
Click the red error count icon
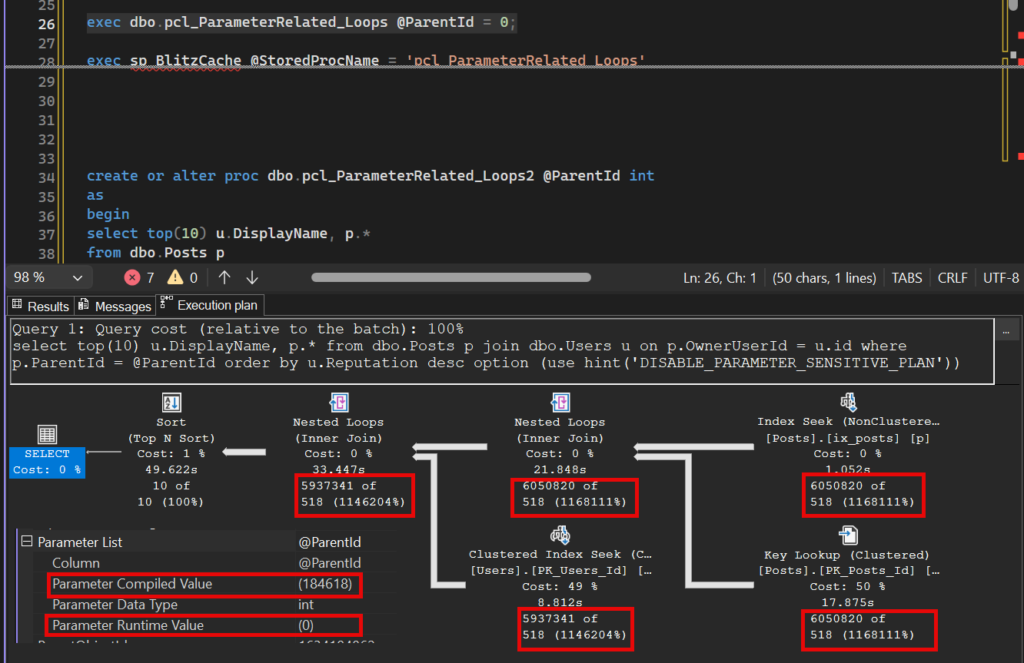[x=132, y=278]
